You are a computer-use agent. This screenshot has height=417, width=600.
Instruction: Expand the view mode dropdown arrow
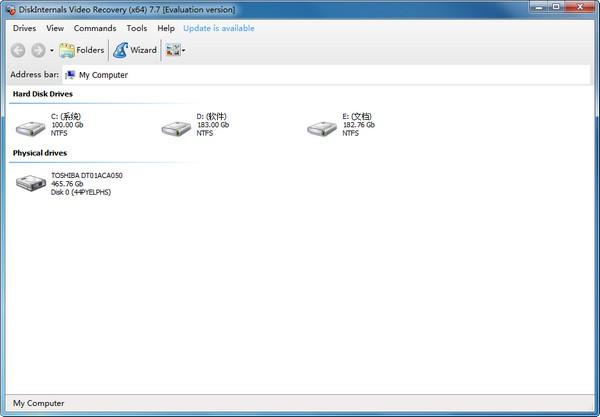coord(184,50)
